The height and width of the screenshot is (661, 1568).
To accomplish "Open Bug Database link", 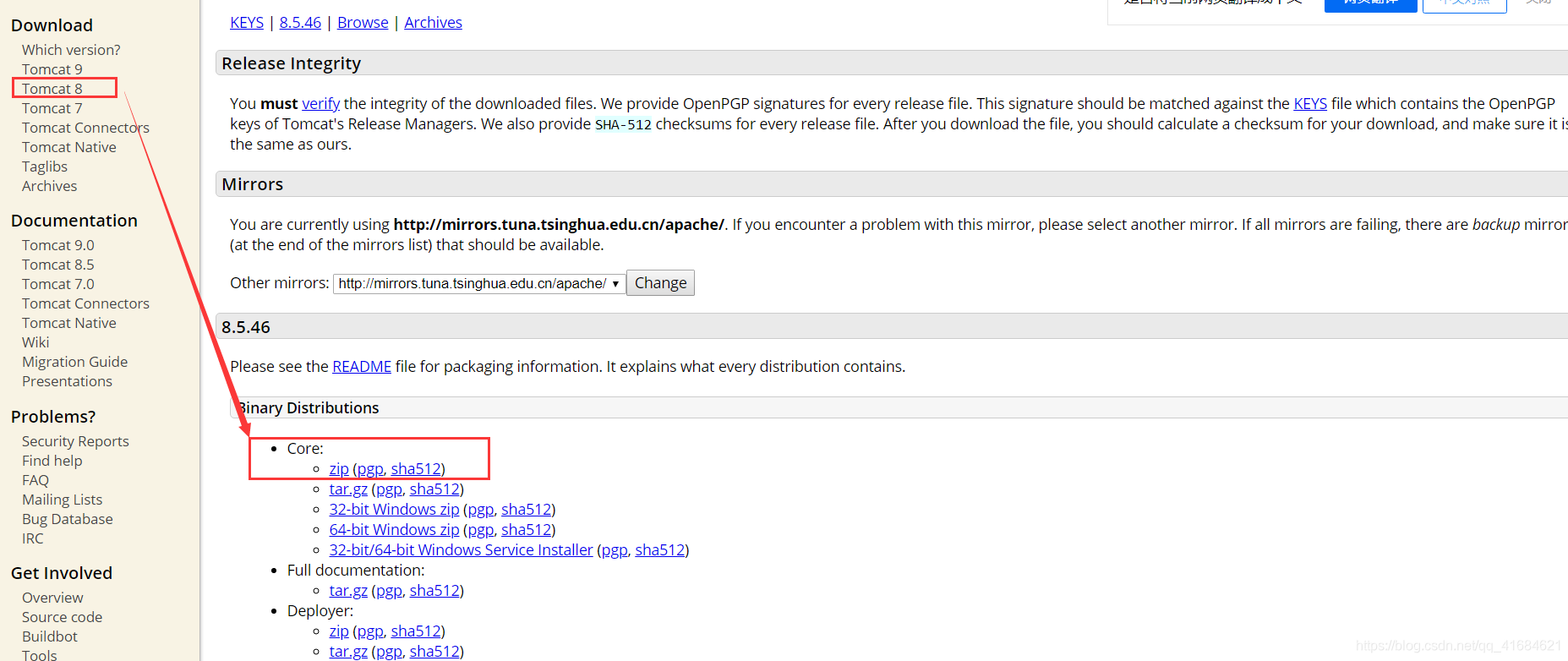I will 68,519.
